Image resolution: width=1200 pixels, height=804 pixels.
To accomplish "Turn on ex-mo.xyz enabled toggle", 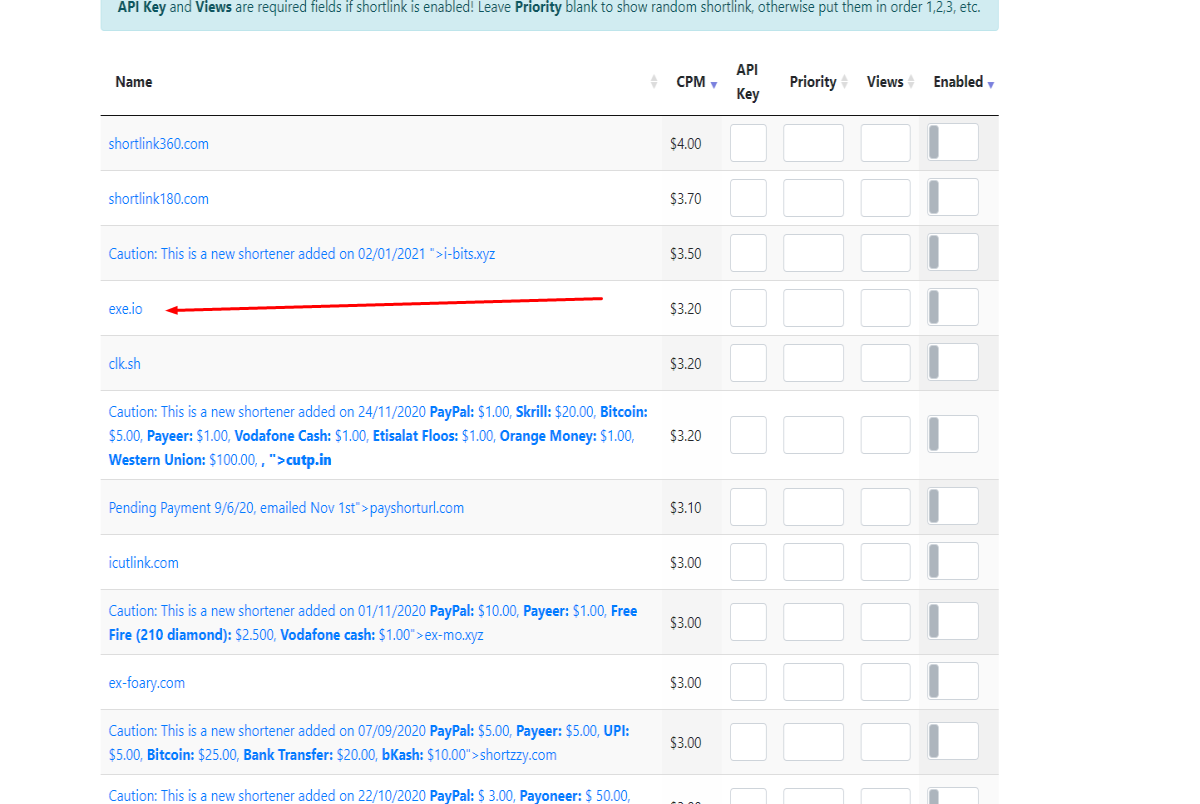I will point(953,622).
